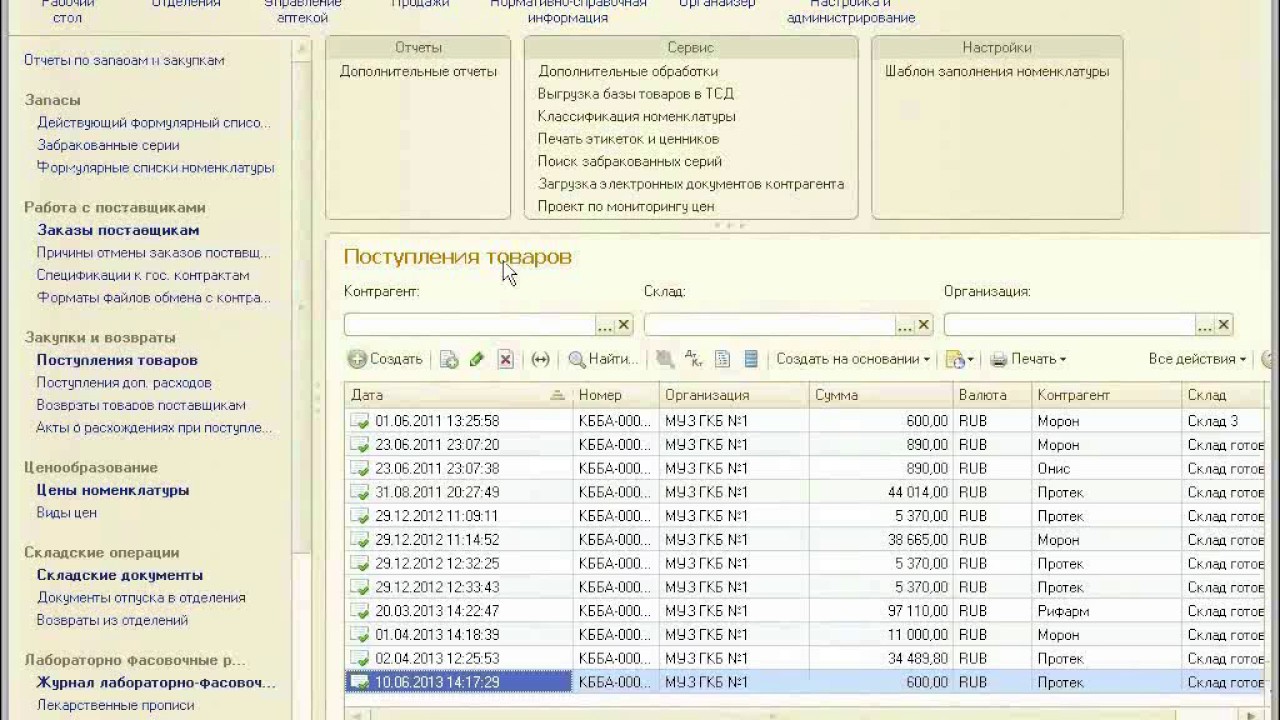Open the Цены номенклатуры link
Screen dimensions: 1280x720
[113, 490]
